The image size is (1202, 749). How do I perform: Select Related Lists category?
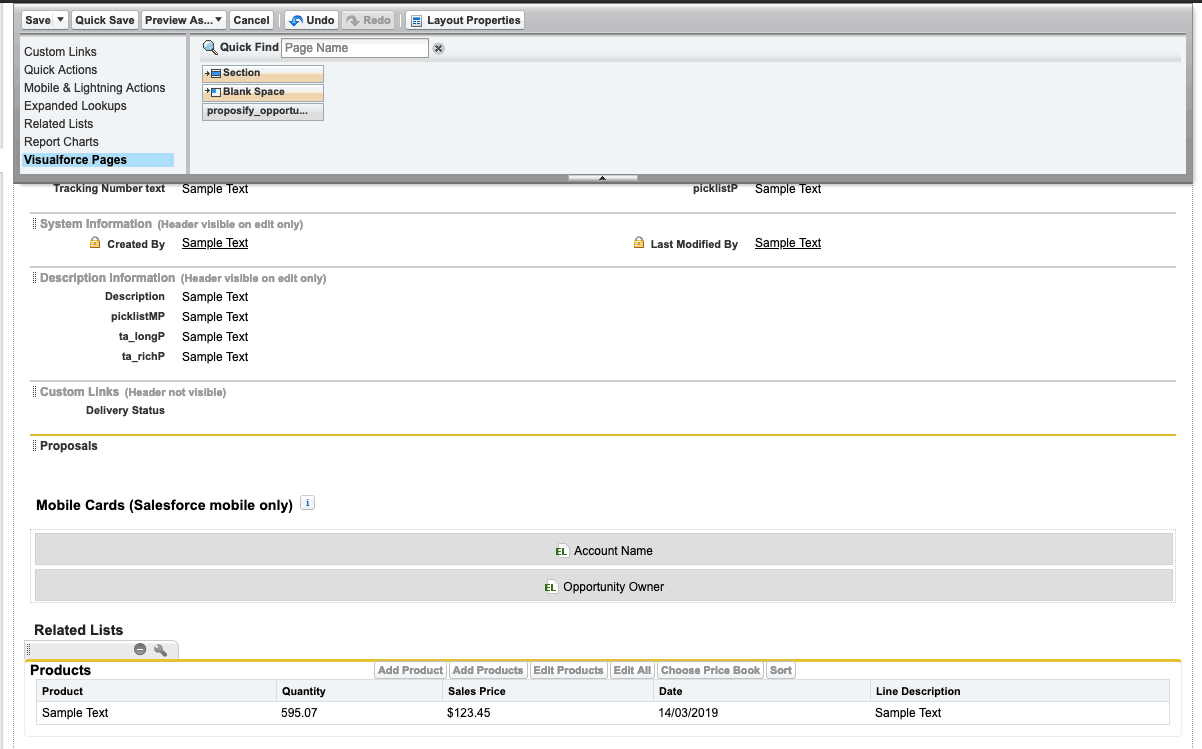tap(59, 124)
